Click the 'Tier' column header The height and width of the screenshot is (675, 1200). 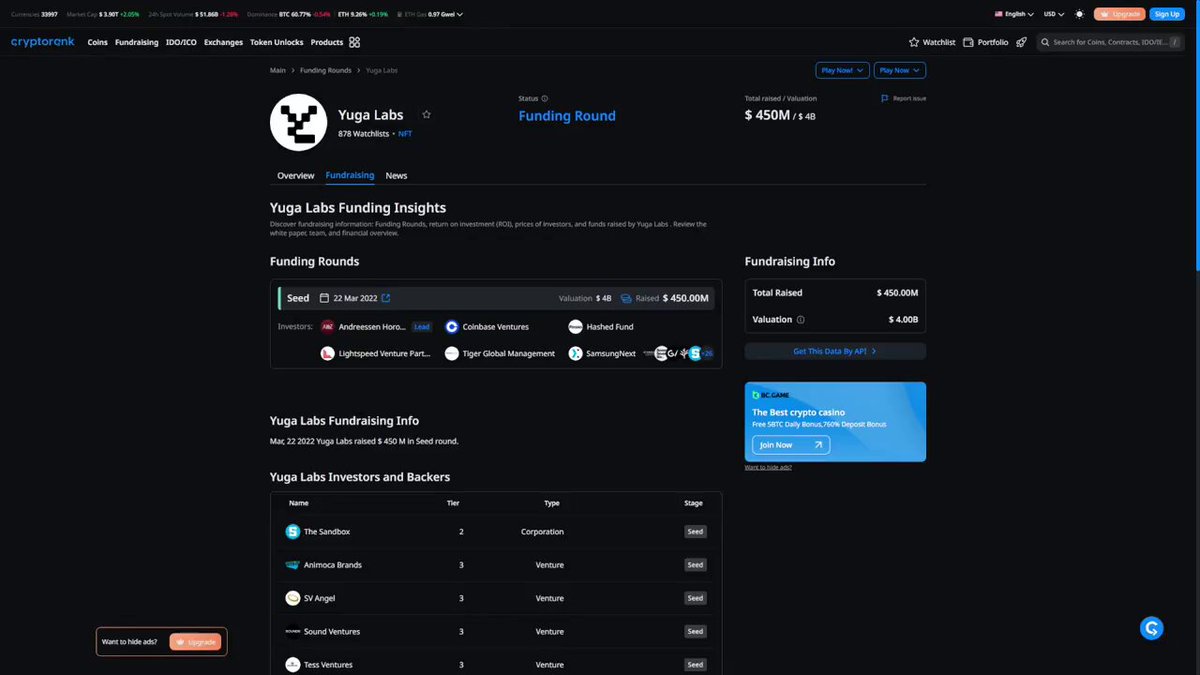(453, 503)
